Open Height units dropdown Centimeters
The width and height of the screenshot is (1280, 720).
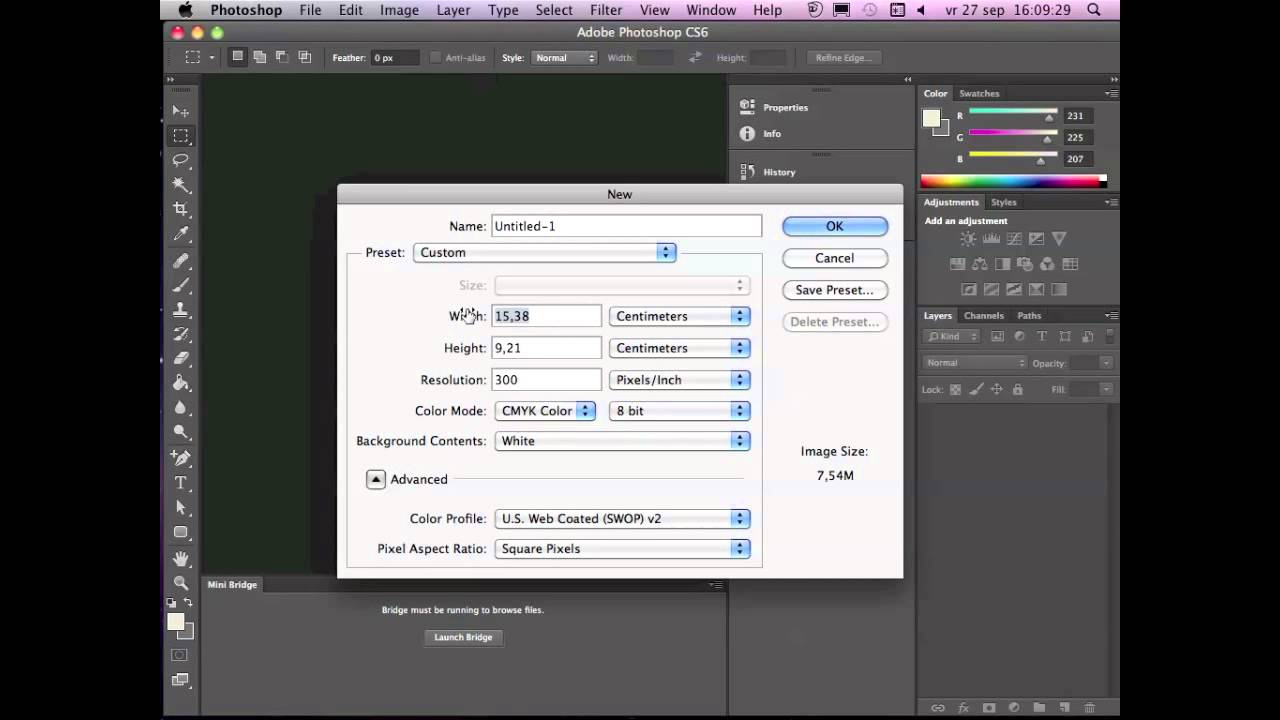tap(680, 348)
